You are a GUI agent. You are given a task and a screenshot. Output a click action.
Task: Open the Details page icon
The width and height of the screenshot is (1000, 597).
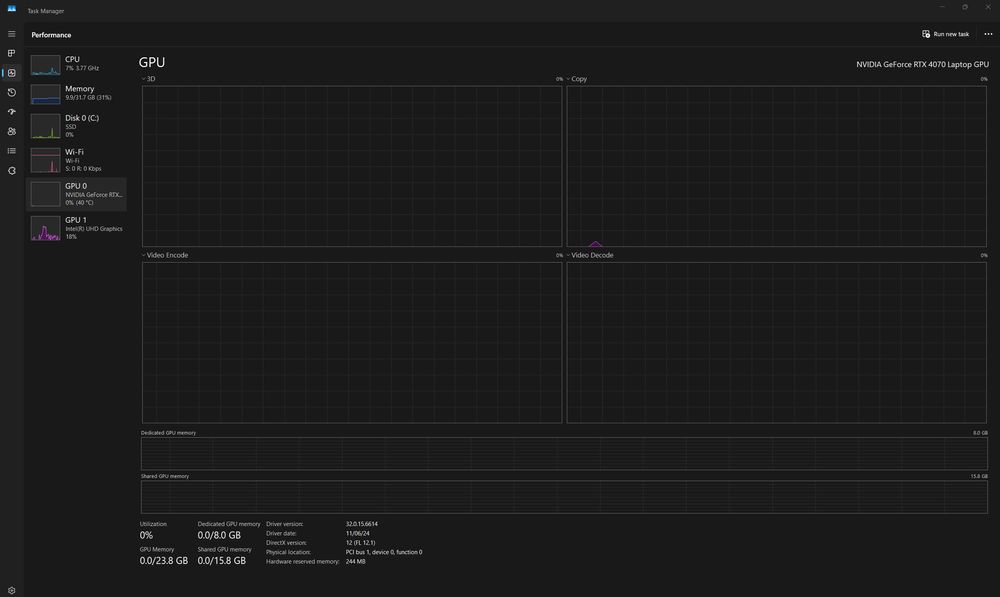[x=11, y=151]
